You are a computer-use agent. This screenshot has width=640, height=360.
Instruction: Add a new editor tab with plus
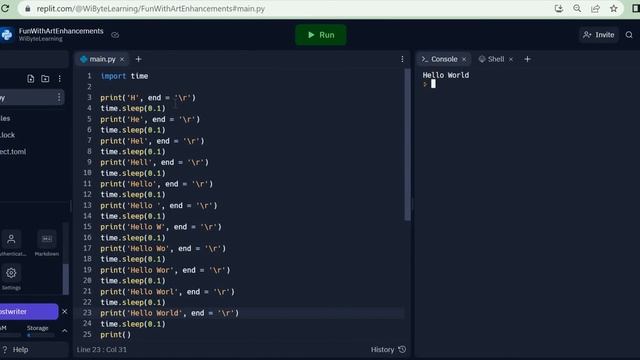(138, 59)
